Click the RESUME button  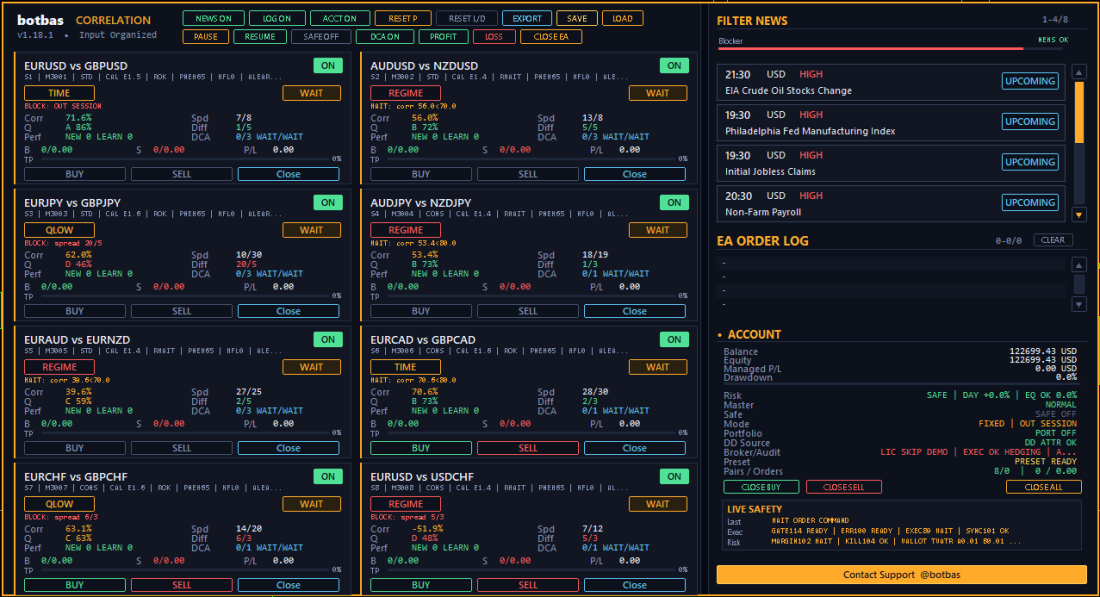tap(260, 36)
